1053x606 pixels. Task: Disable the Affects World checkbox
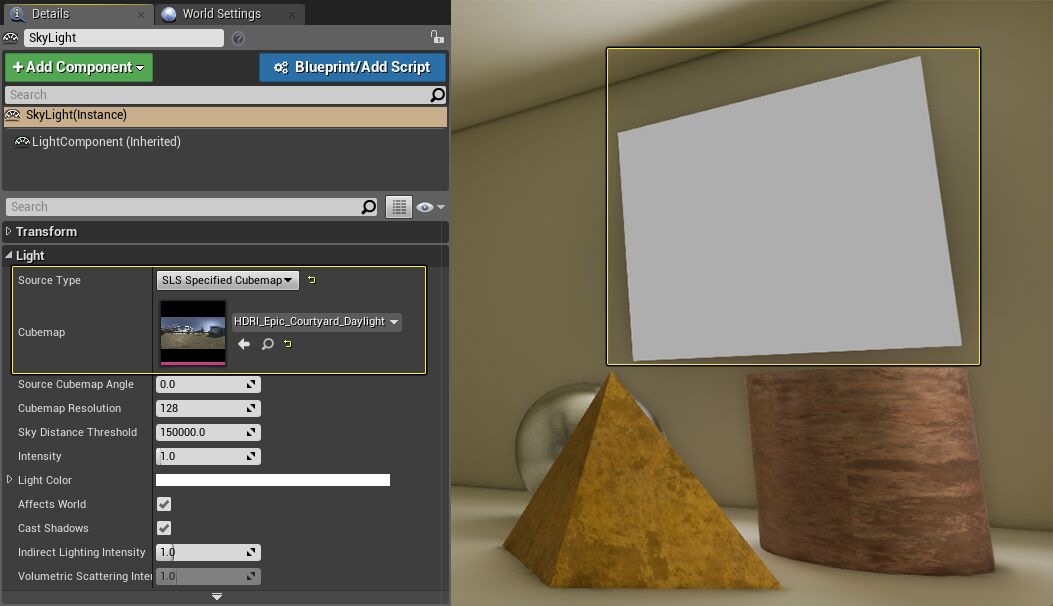pos(164,504)
